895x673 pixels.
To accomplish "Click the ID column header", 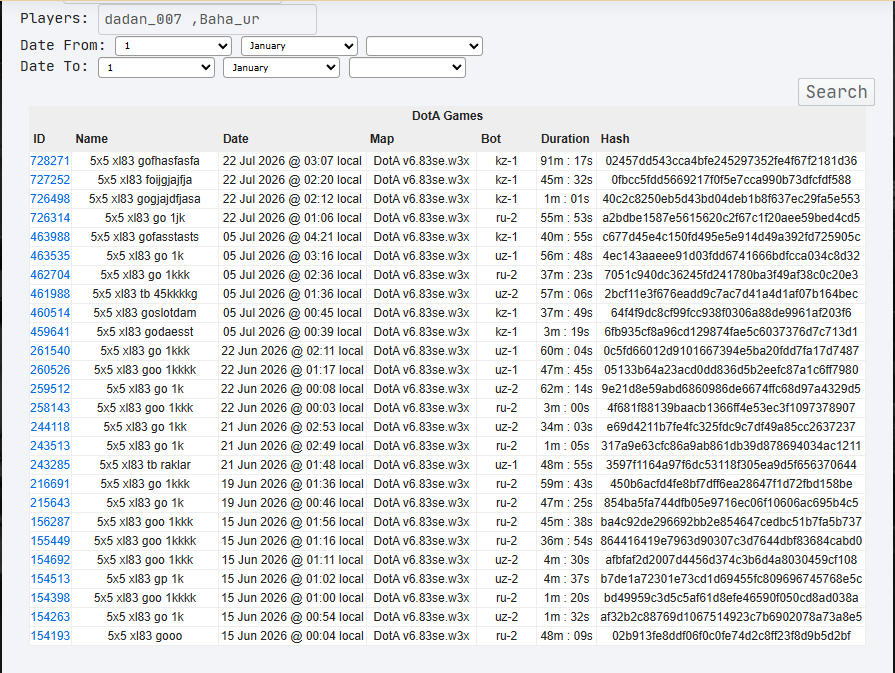I will (39, 139).
